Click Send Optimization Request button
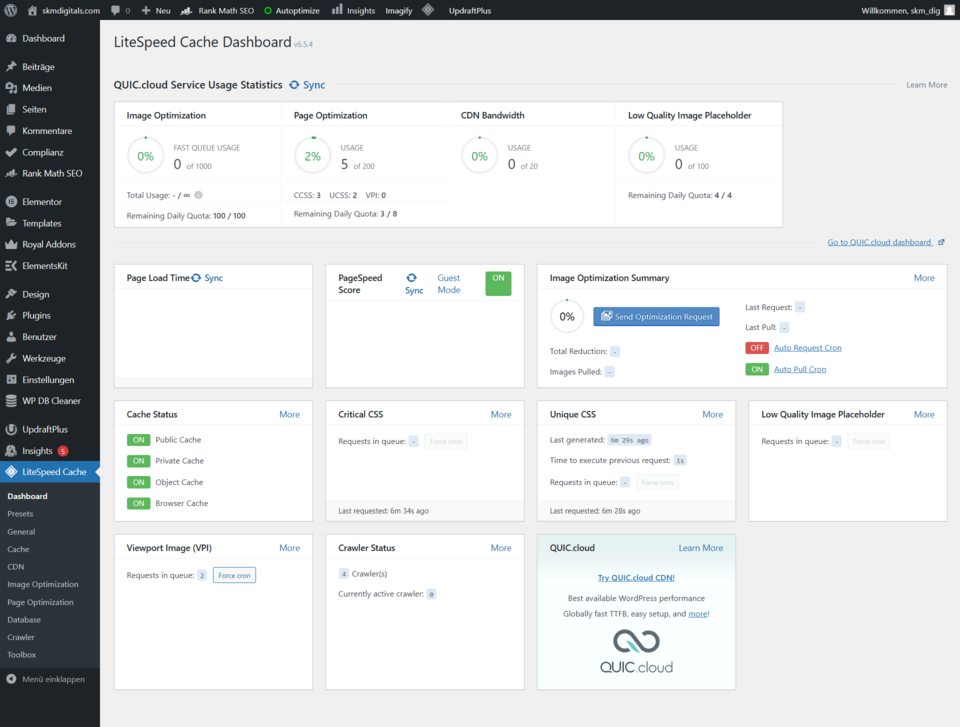The image size is (960, 727). pos(656,316)
